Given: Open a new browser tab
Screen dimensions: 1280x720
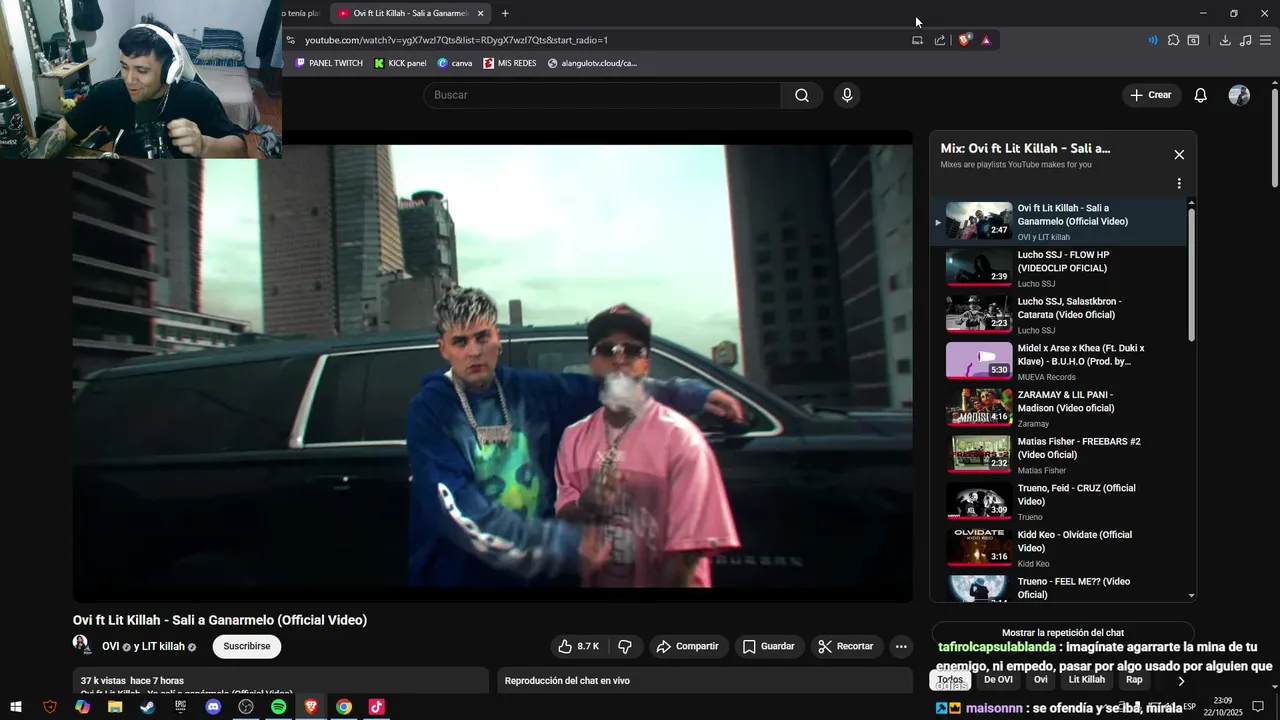Looking at the screenshot, I should tap(505, 13).
